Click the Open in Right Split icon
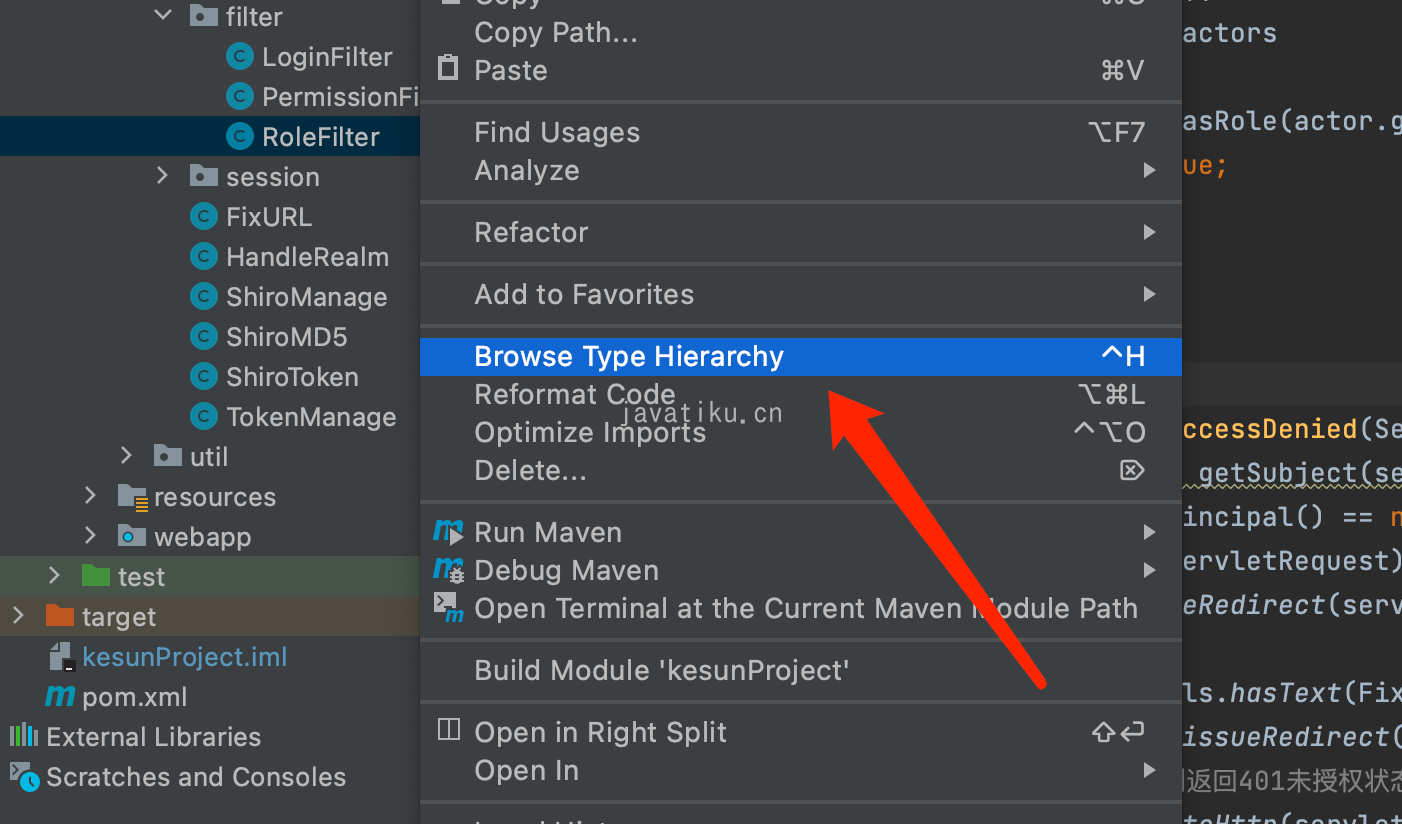Image resolution: width=1402 pixels, height=824 pixels. [449, 731]
